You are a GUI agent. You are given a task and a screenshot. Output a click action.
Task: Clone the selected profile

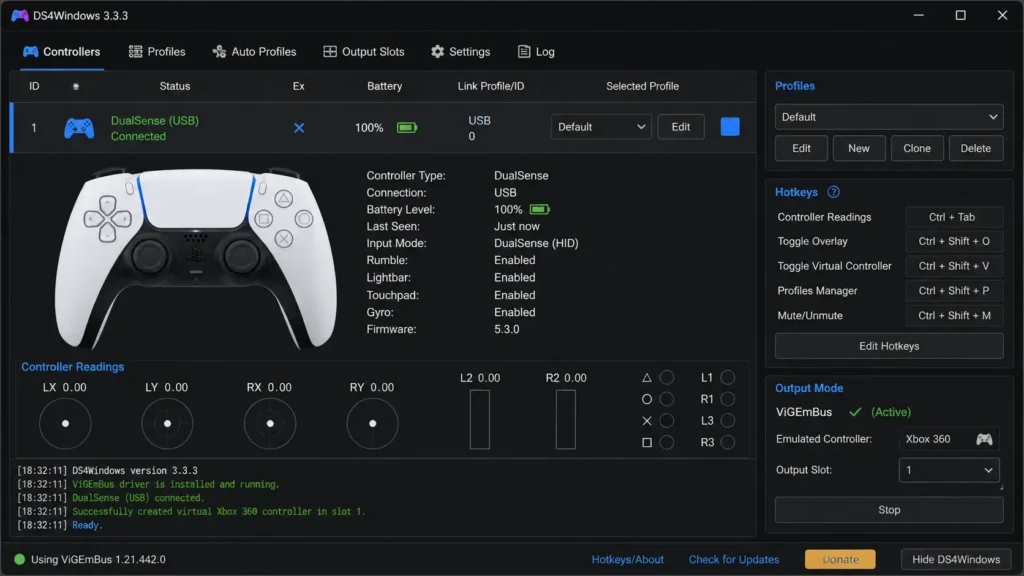coord(917,148)
